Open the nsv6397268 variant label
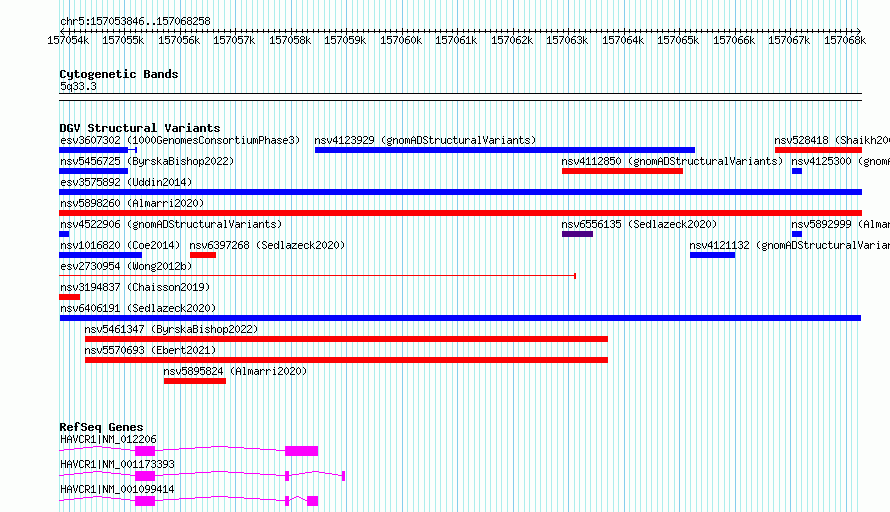 (x=267, y=245)
